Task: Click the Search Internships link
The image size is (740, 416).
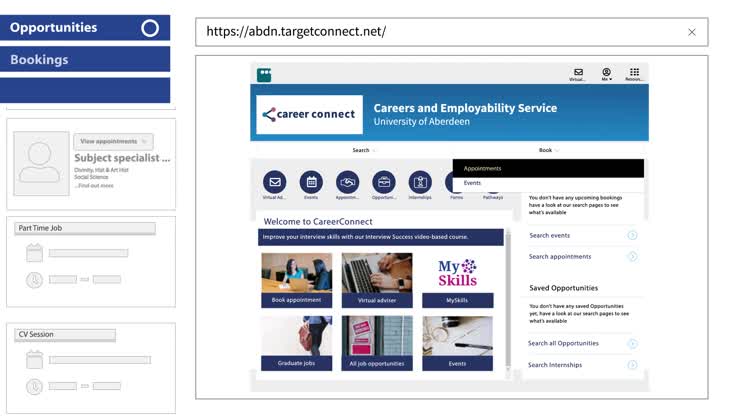Action: tap(555, 365)
